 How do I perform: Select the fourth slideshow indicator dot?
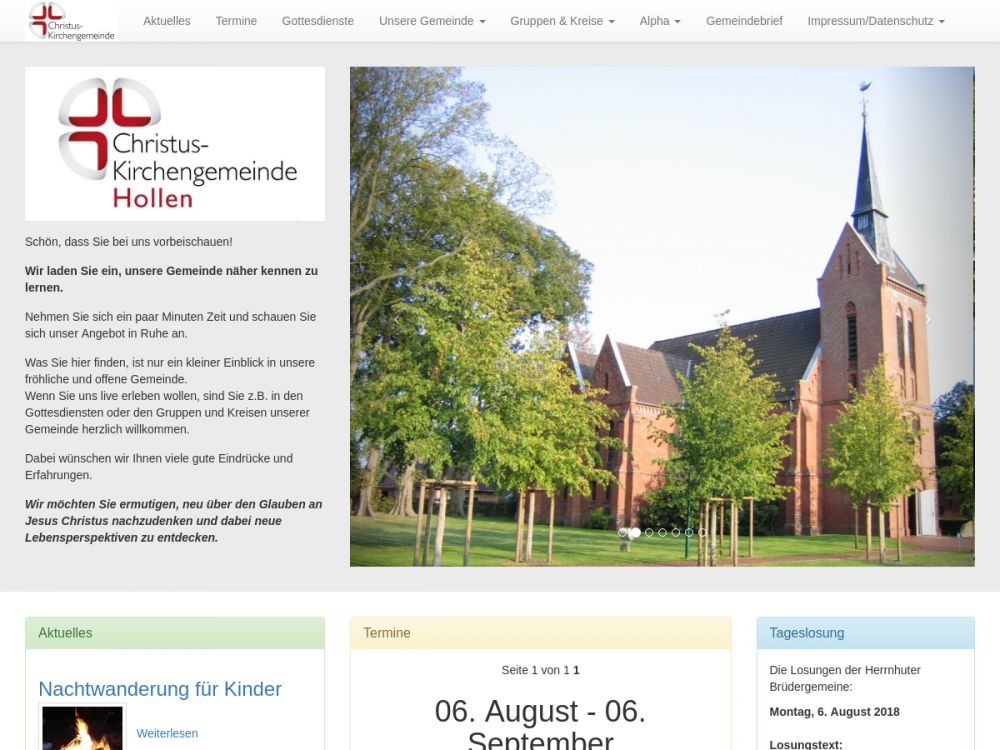click(662, 533)
